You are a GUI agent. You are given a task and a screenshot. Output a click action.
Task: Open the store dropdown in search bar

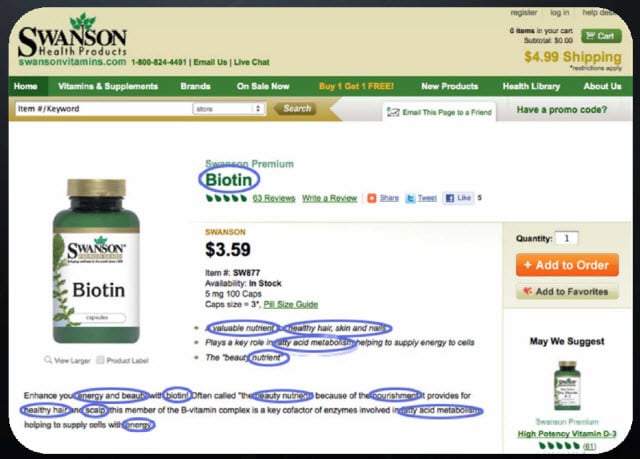click(x=228, y=109)
